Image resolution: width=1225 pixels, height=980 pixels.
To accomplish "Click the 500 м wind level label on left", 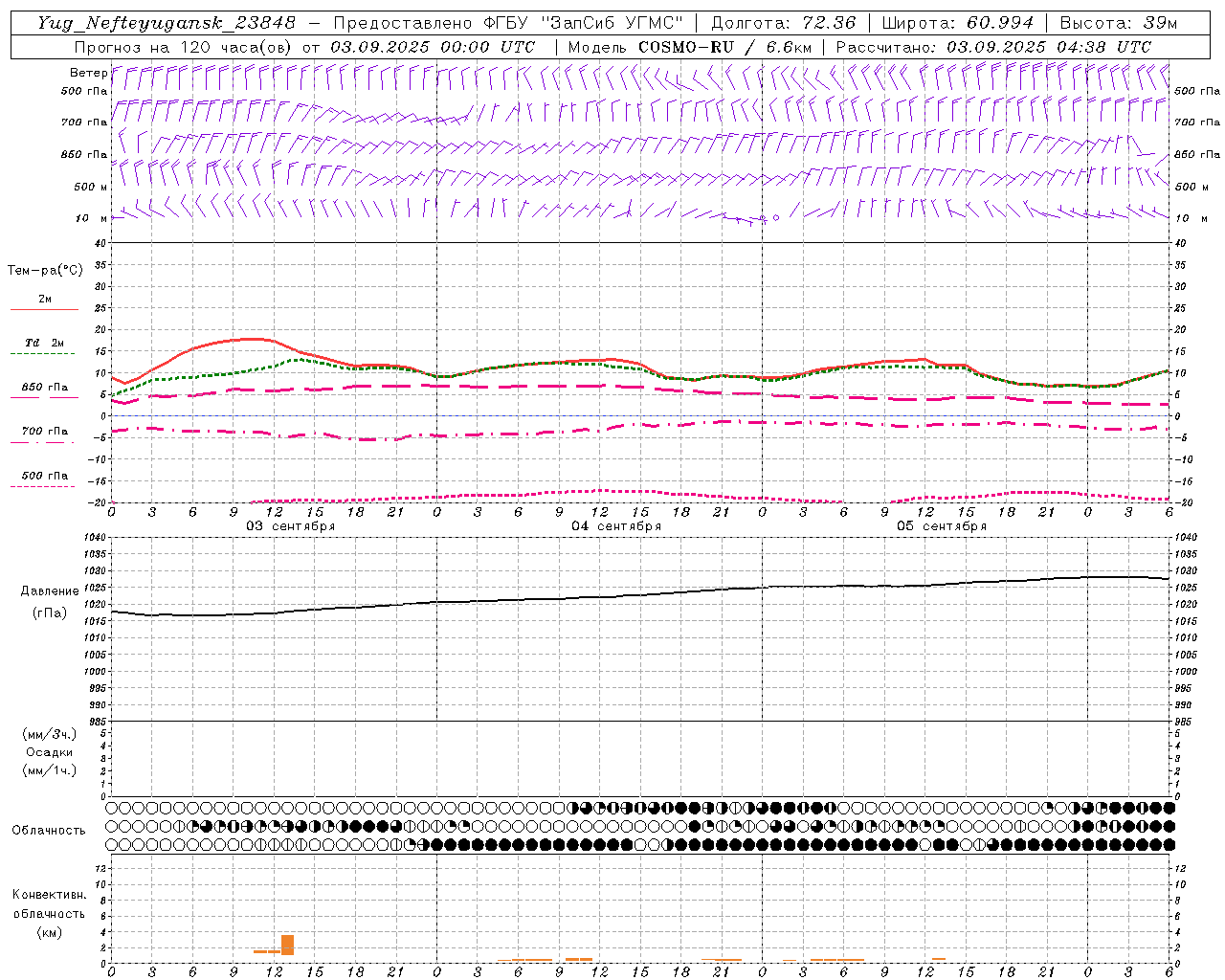I will [x=91, y=187].
